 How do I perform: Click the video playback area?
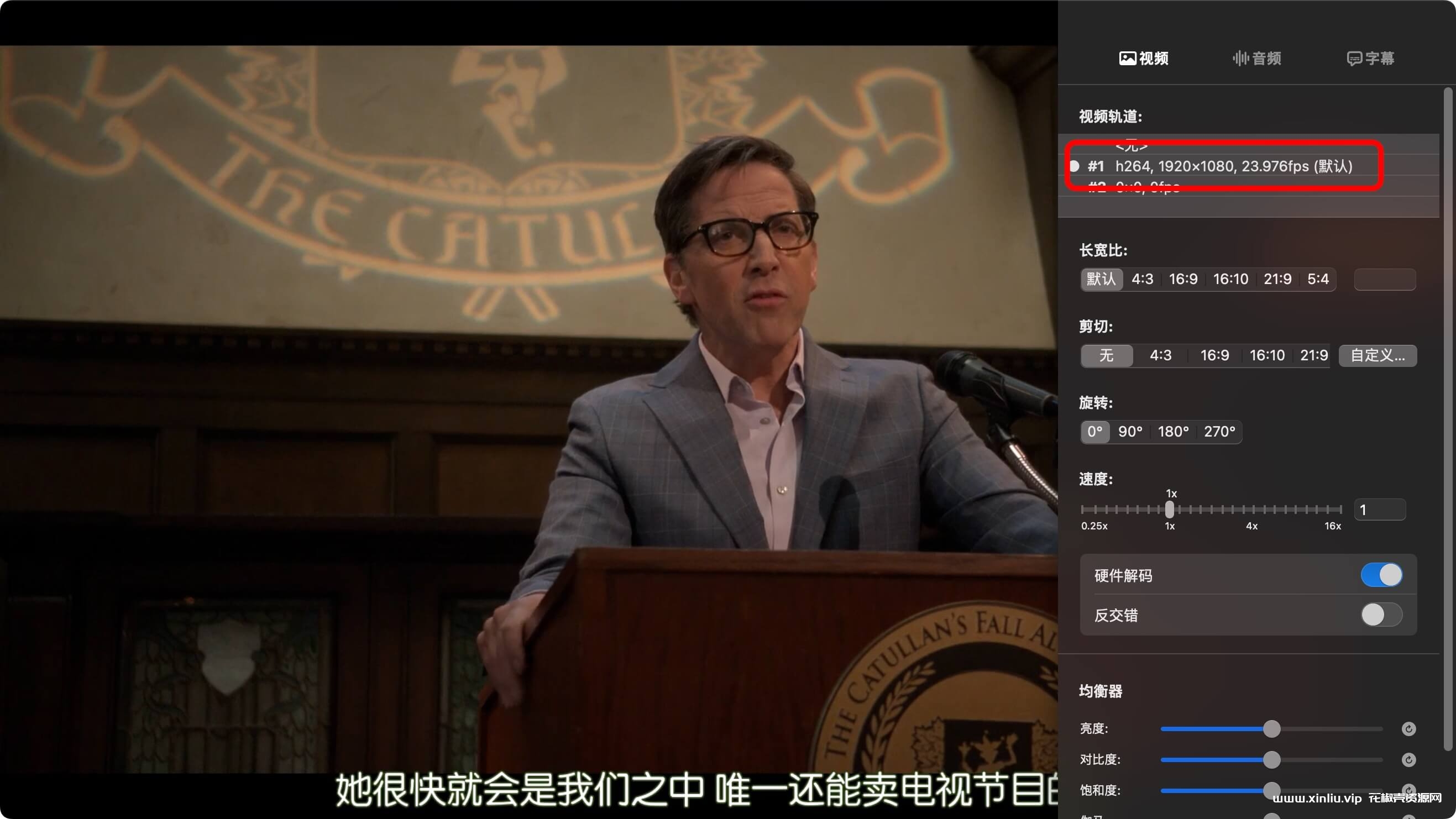coord(528,409)
